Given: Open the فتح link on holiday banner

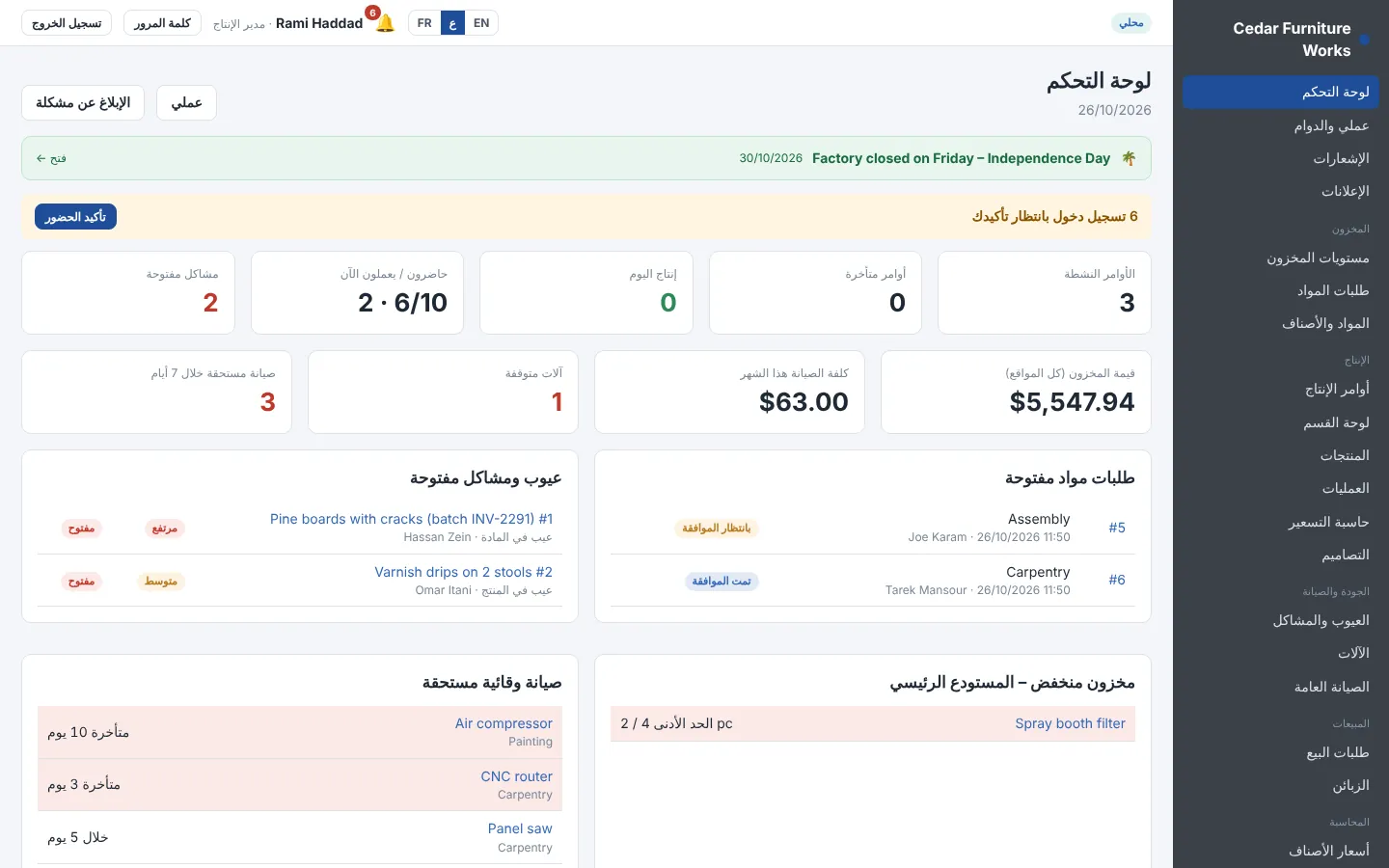Looking at the screenshot, I should pyautogui.click(x=51, y=158).
